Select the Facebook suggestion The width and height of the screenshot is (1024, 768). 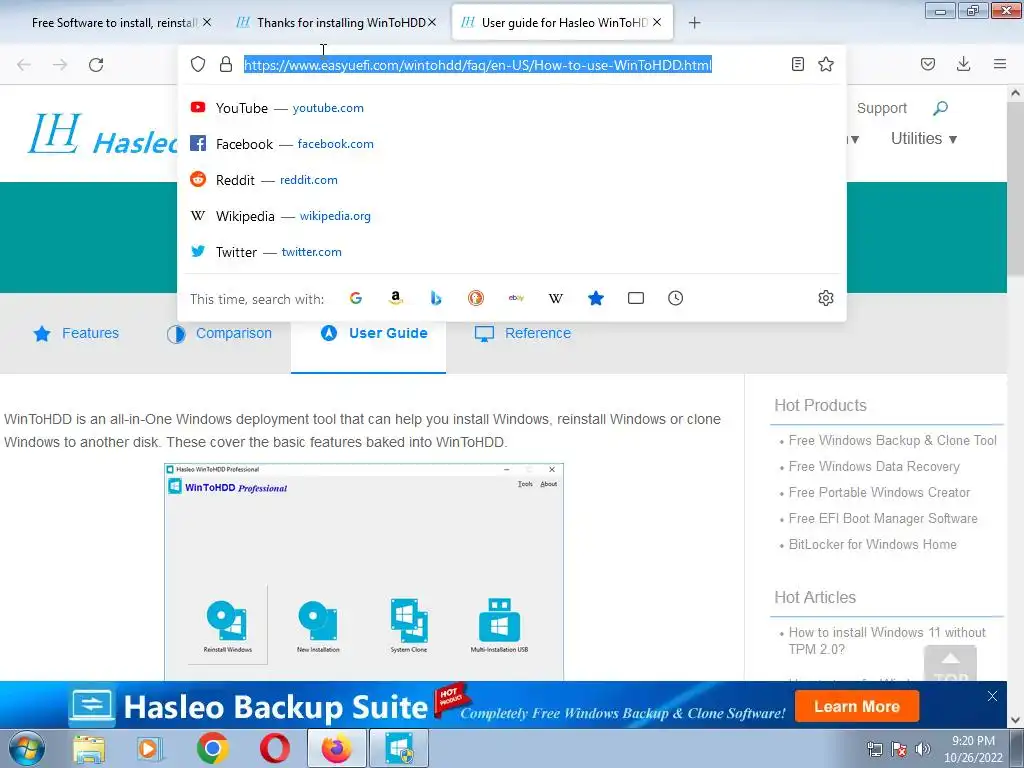tap(509, 144)
